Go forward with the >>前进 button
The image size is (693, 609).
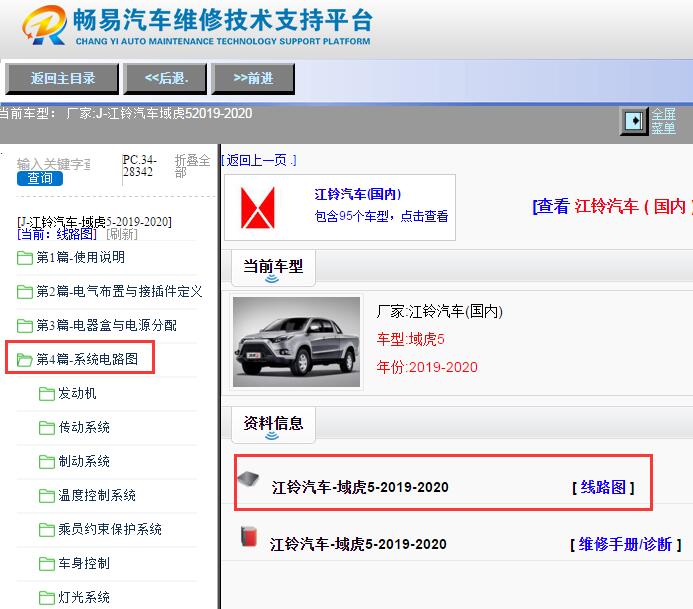tap(253, 79)
